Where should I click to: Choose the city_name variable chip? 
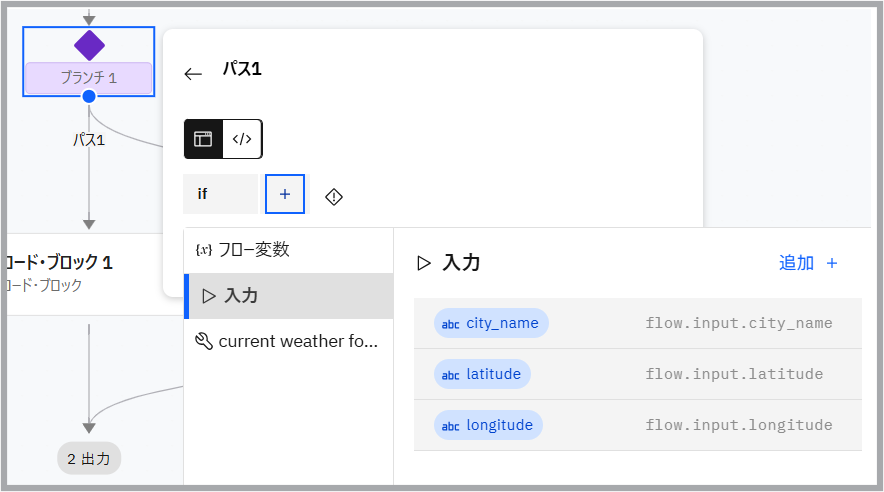tap(491, 323)
